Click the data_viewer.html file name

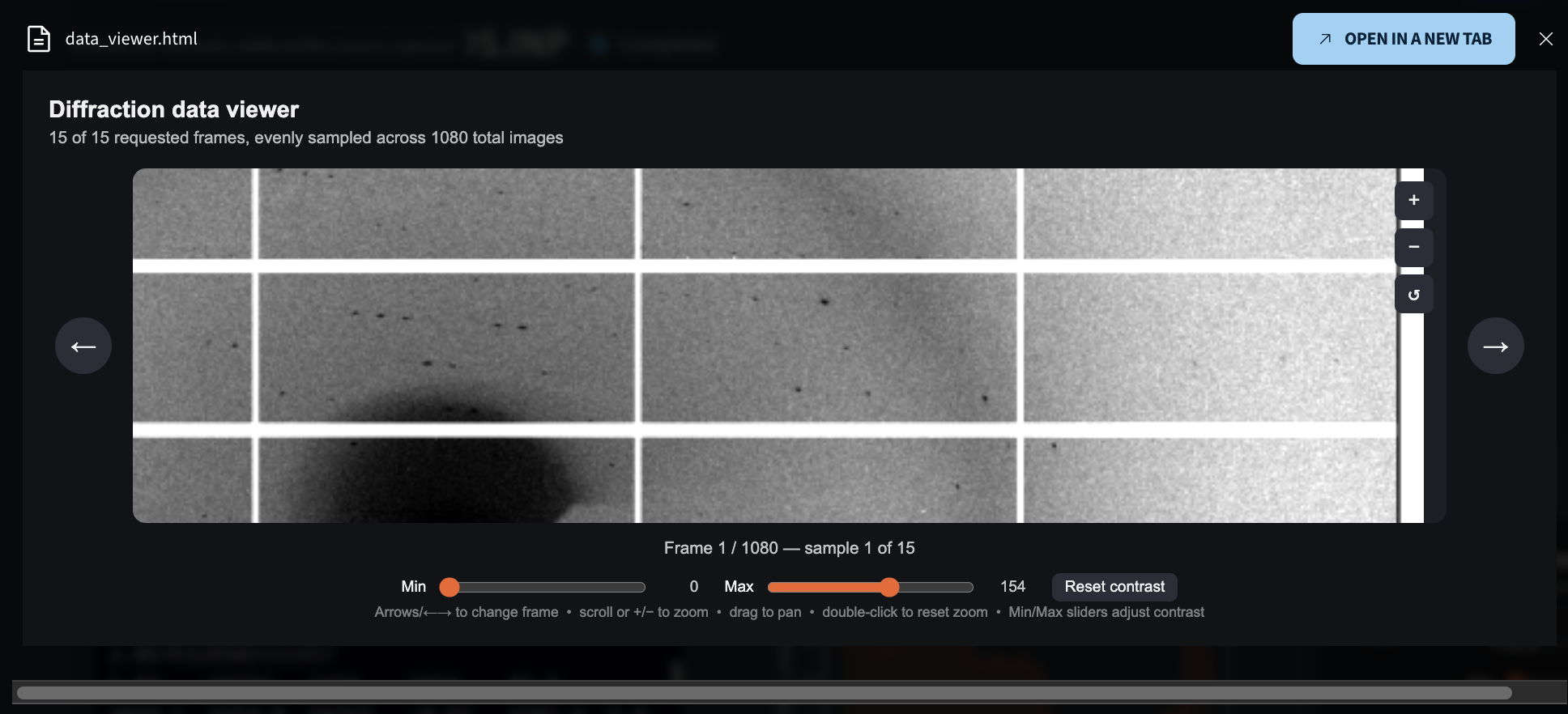(x=131, y=39)
